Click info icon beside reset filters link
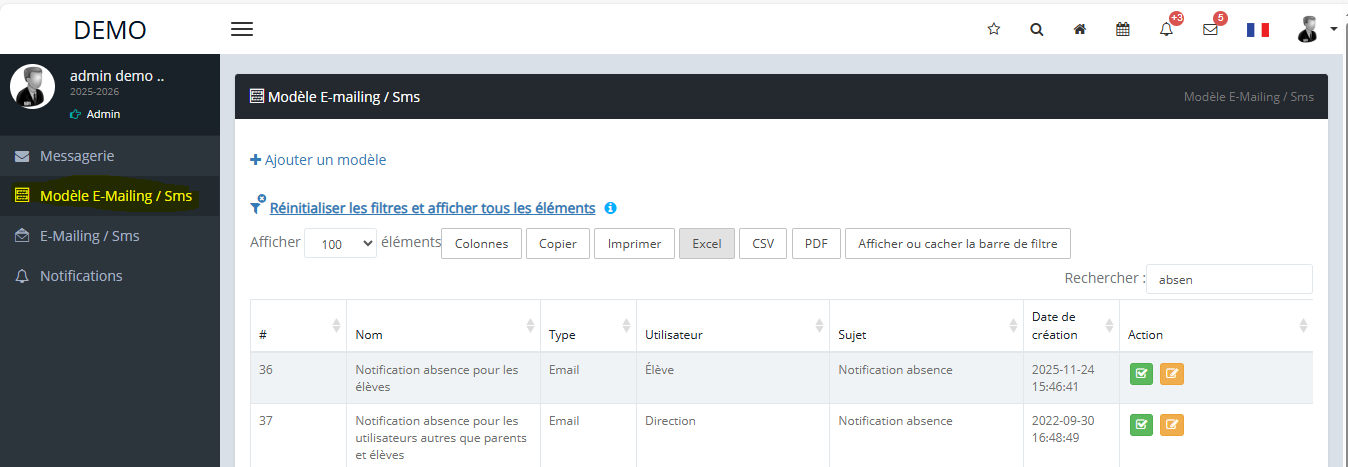 tap(610, 208)
